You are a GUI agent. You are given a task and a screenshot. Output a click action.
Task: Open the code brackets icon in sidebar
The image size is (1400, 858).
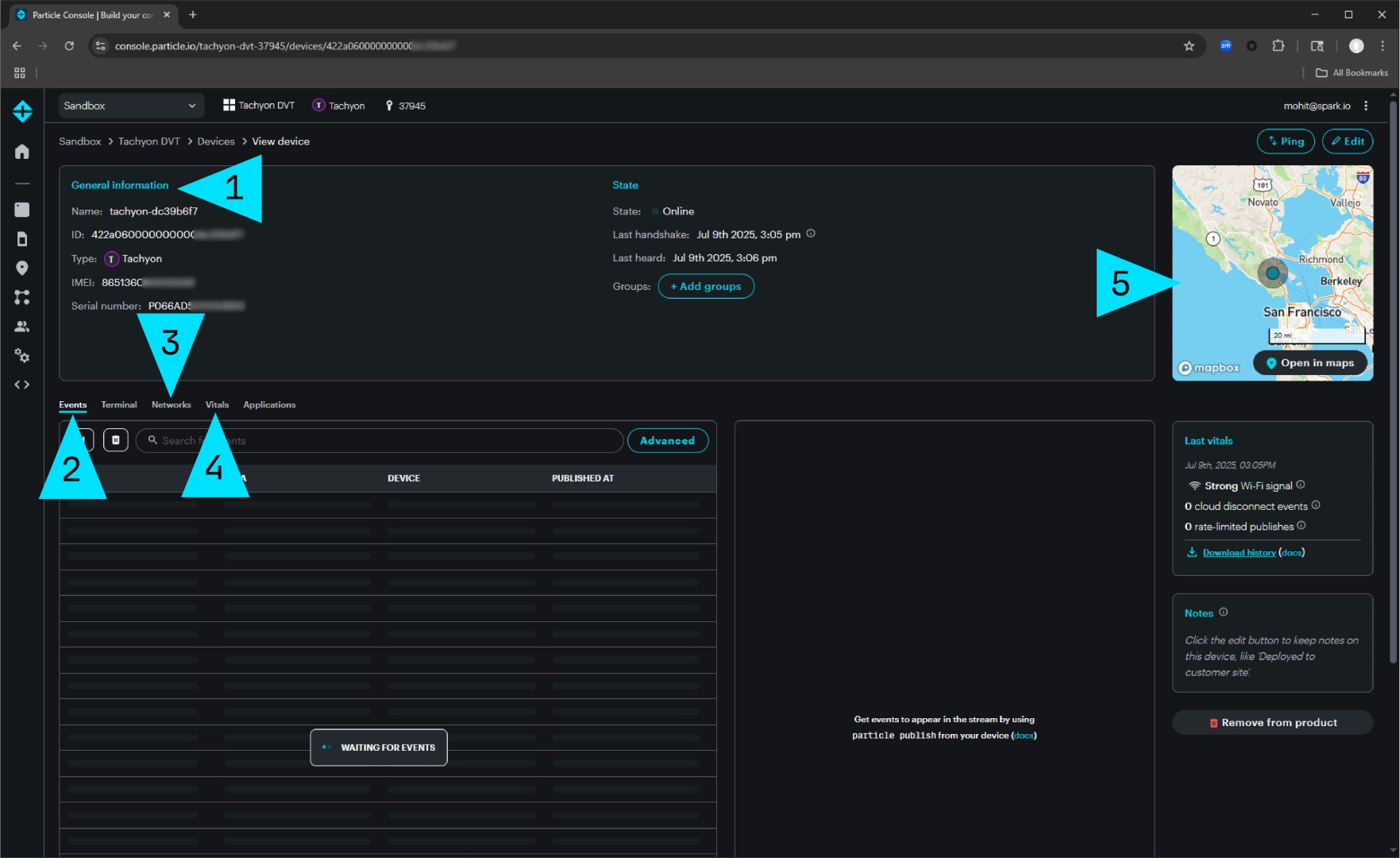click(x=22, y=385)
